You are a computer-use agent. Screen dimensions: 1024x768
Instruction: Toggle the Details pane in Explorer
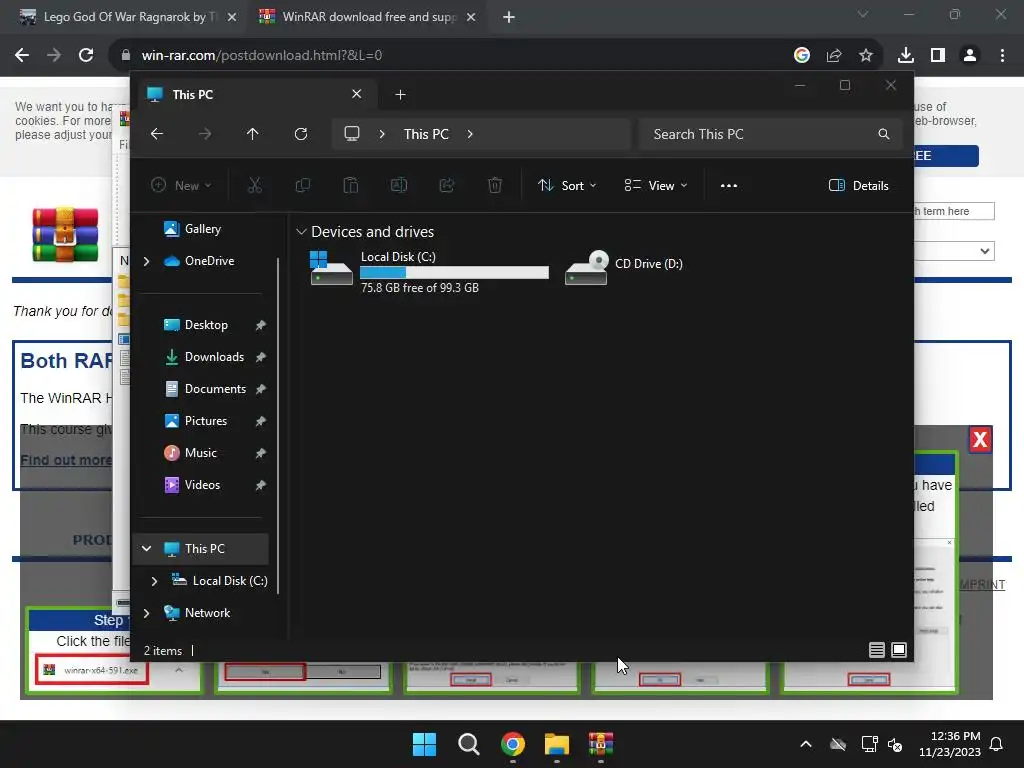(858, 185)
